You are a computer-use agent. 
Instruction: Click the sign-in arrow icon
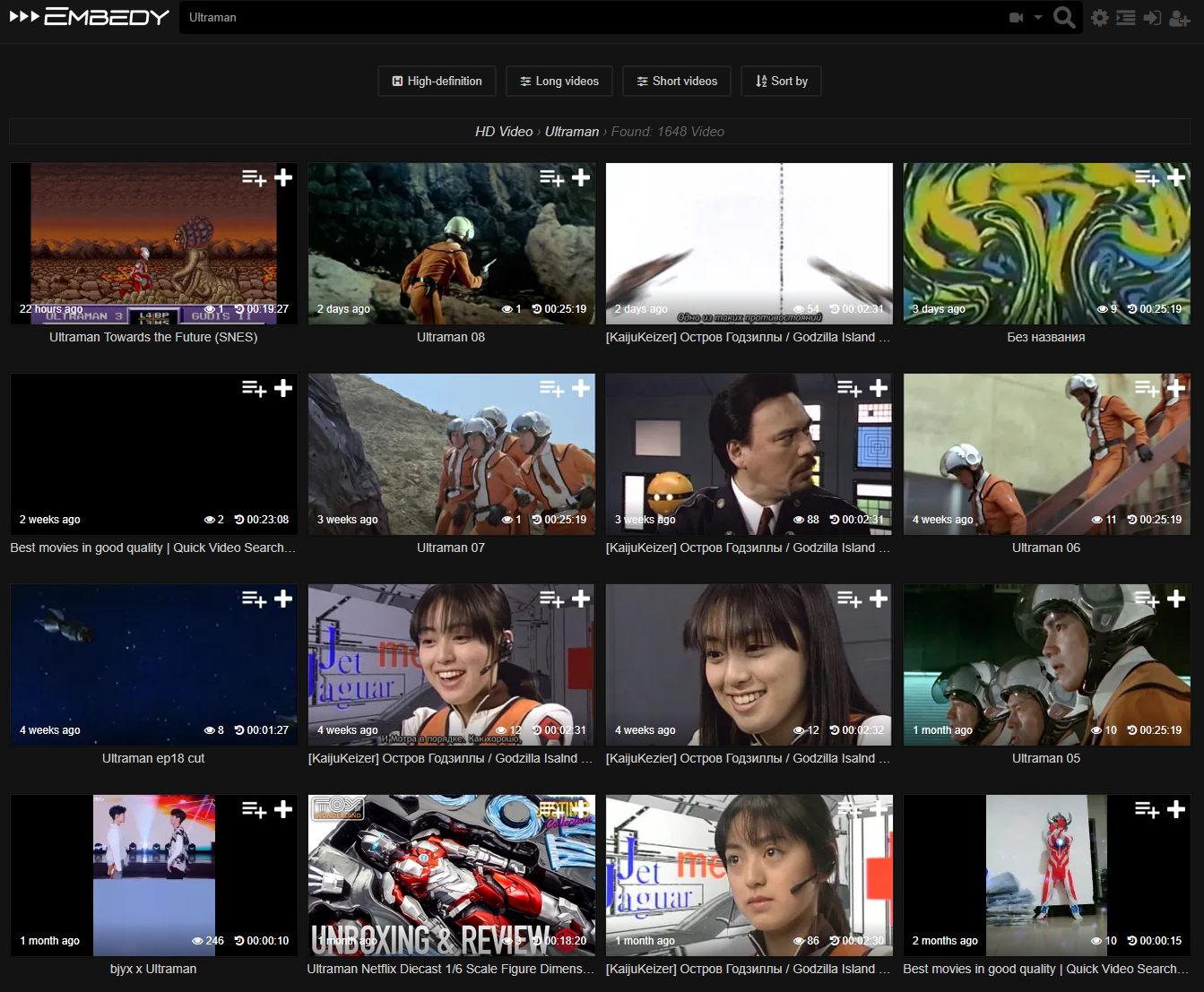click(x=1152, y=18)
